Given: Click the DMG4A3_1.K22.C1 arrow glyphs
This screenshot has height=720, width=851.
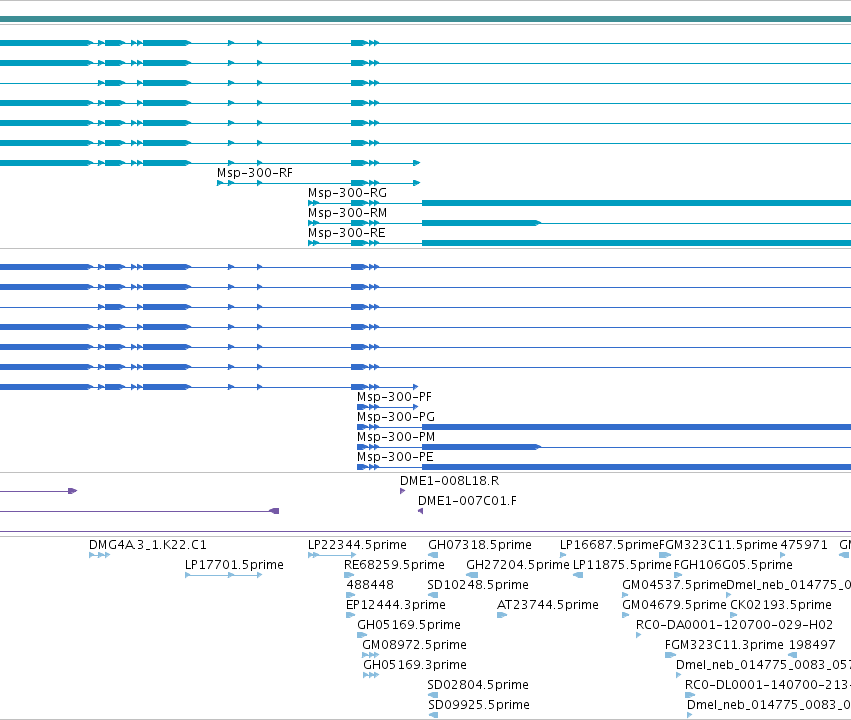Looking at the screenshot, I should 100,555.
